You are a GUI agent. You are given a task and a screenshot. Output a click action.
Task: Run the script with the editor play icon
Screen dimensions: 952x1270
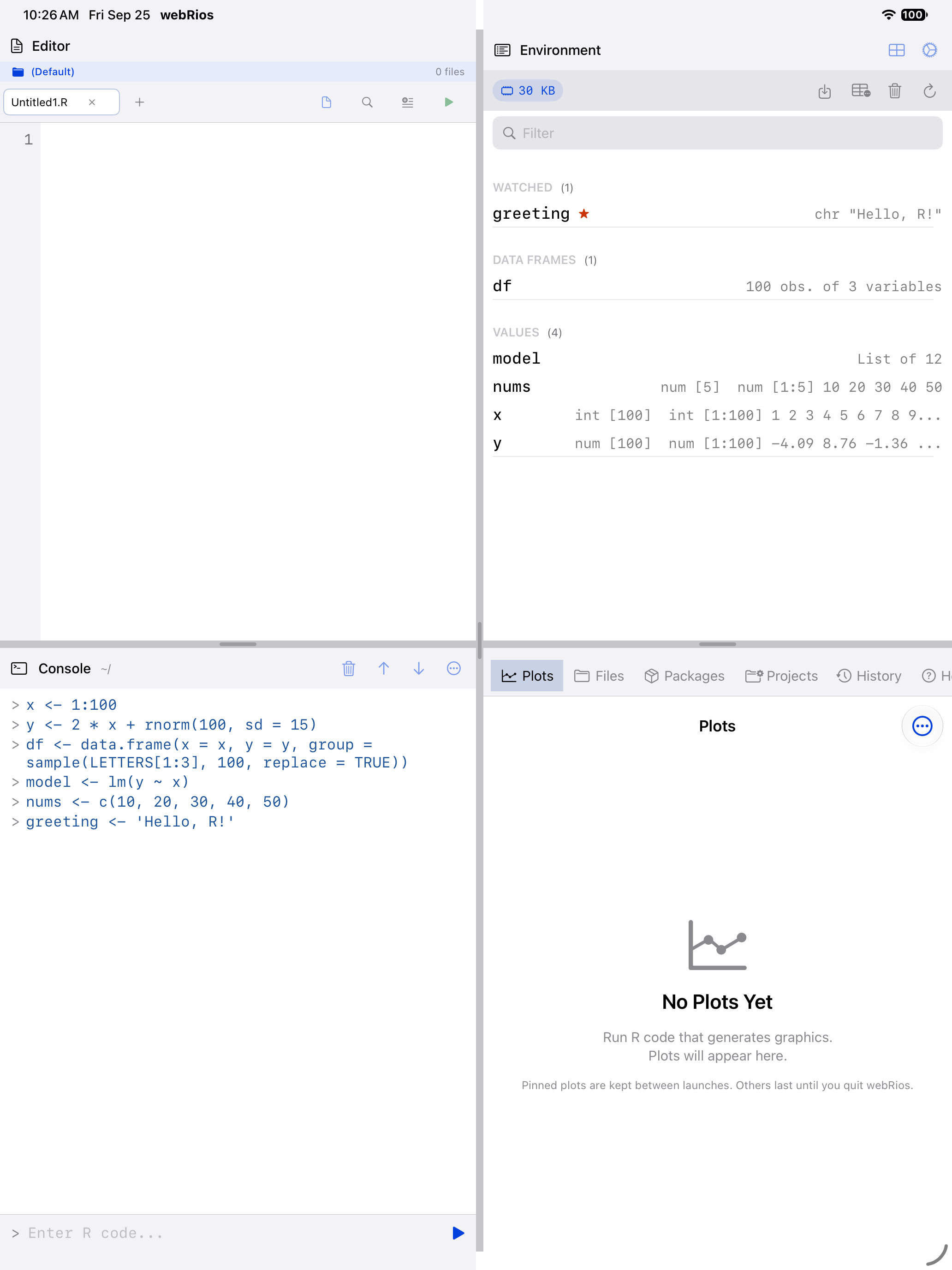(449, 102)
